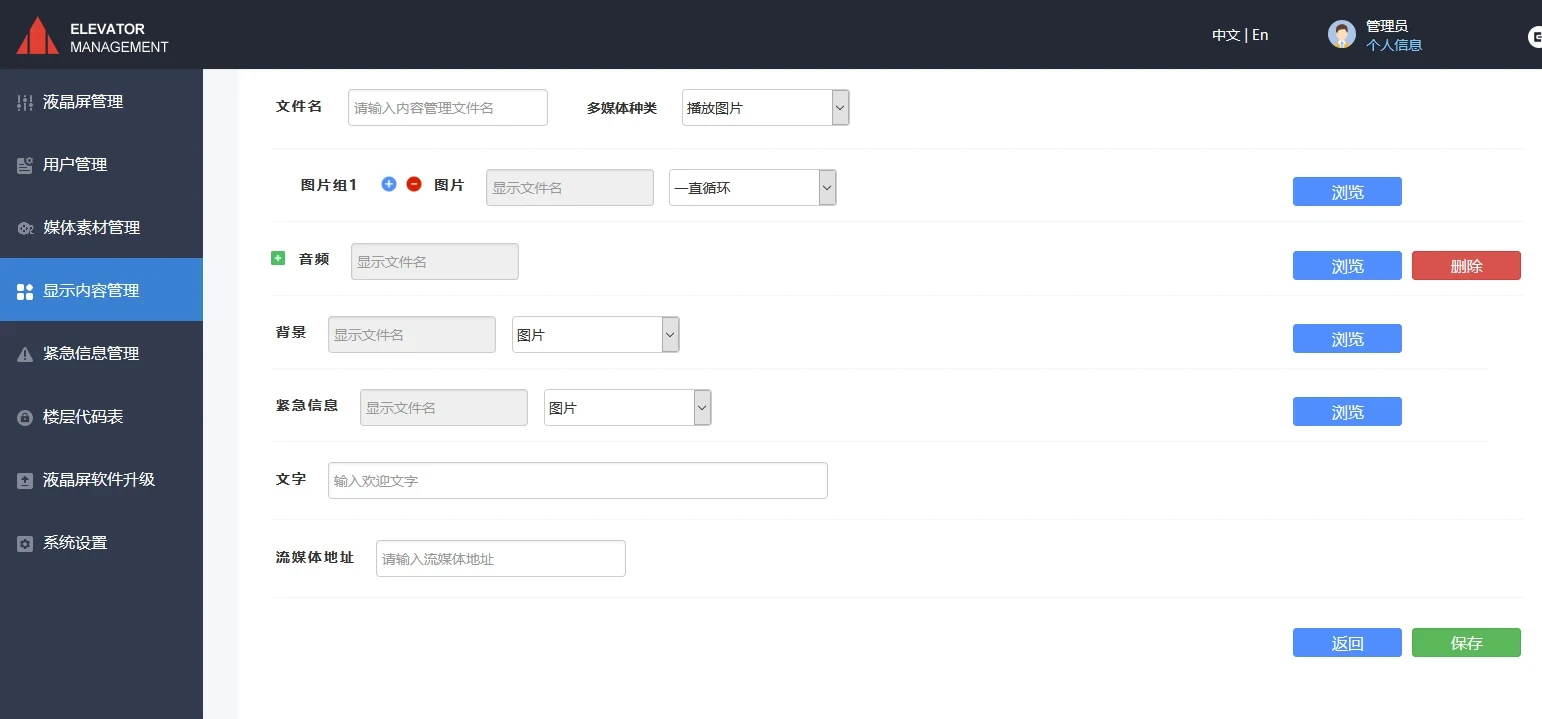
Task: Switch language to 中文
Action: [x=1226, y=35]
